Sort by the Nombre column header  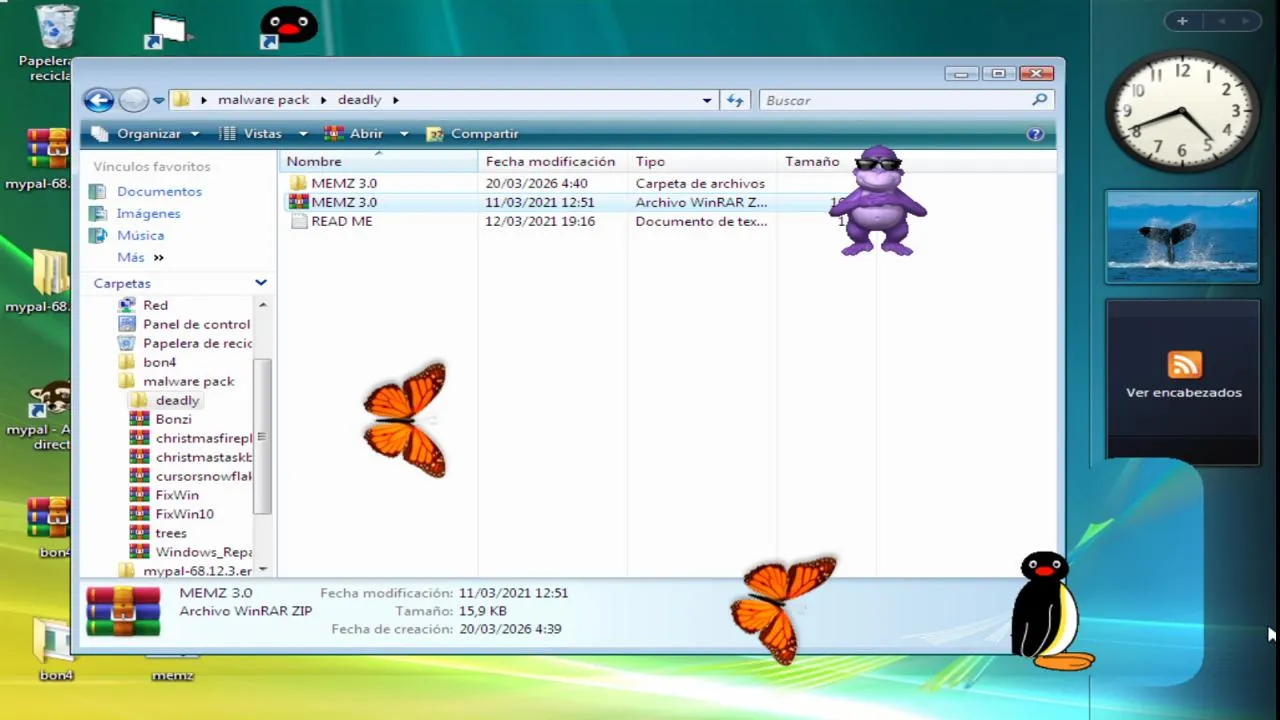[x=378, y=161]
